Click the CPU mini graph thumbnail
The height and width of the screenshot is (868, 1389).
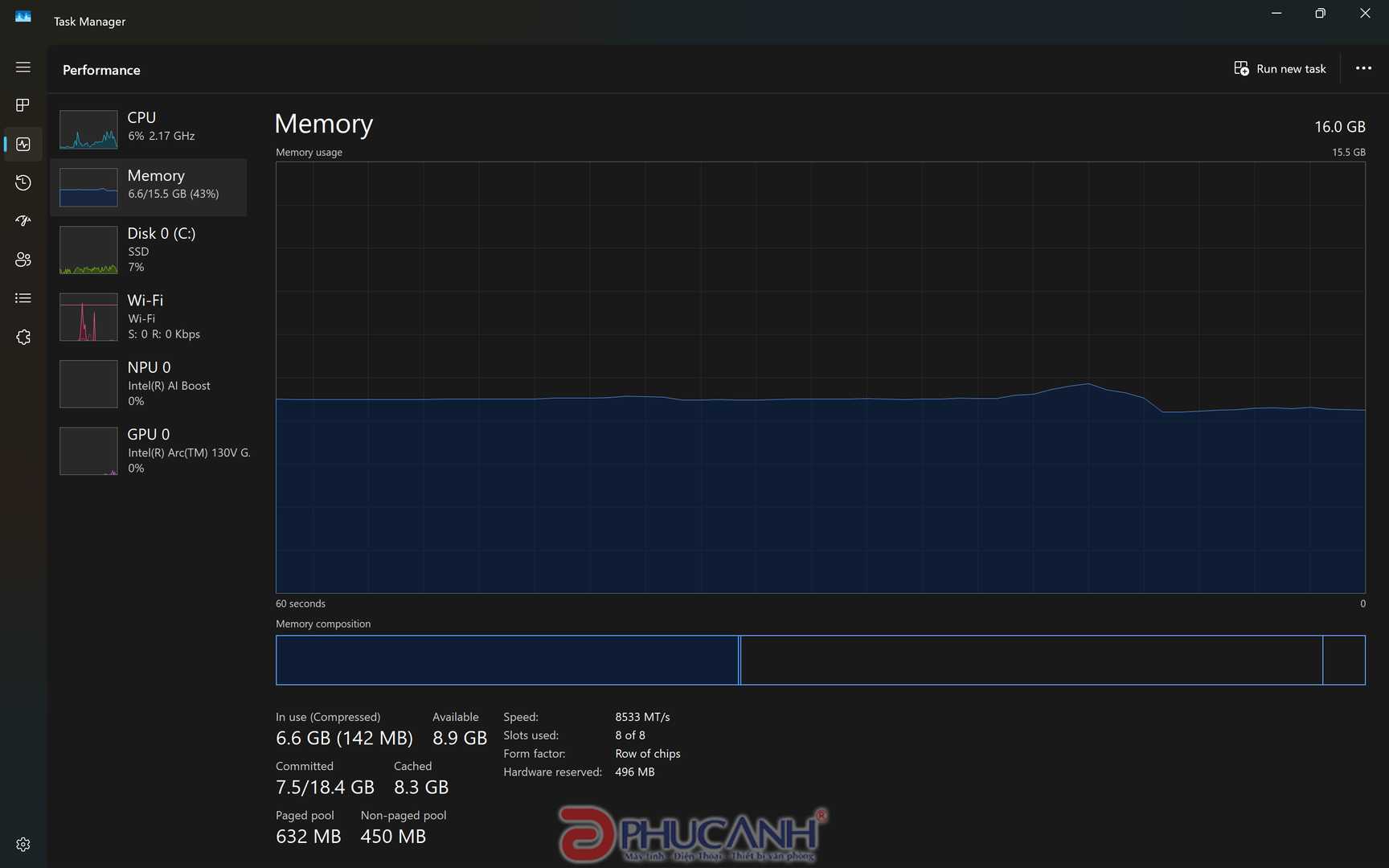click(x=88, y=129)
